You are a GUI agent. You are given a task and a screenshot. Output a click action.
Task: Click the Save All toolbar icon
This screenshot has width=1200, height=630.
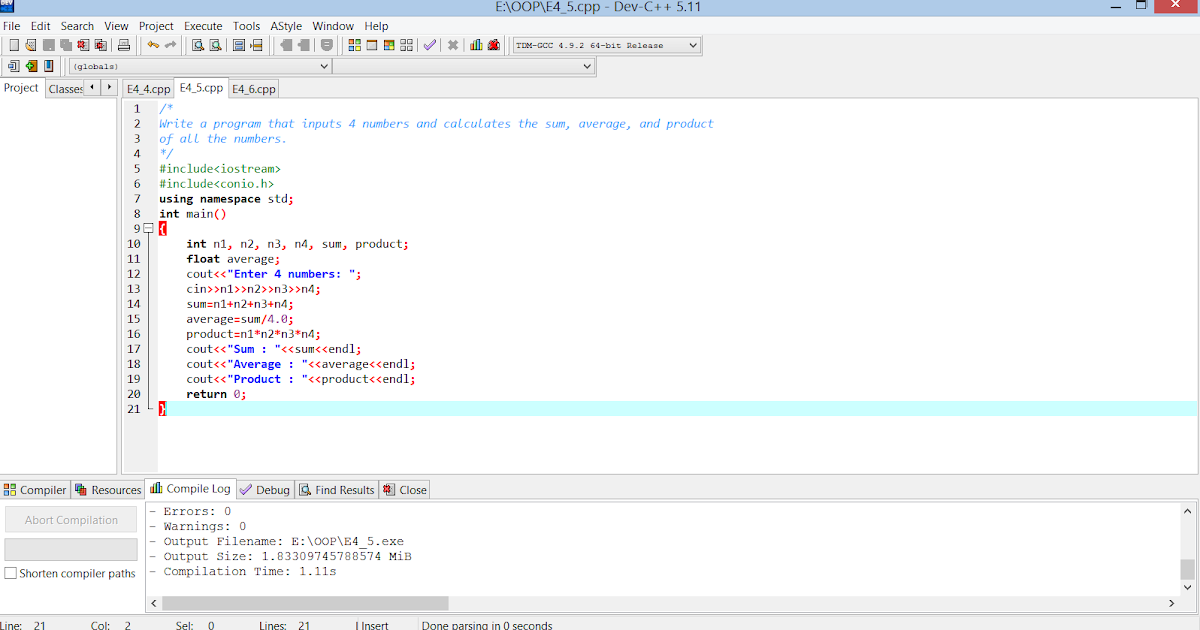(66, 45)
